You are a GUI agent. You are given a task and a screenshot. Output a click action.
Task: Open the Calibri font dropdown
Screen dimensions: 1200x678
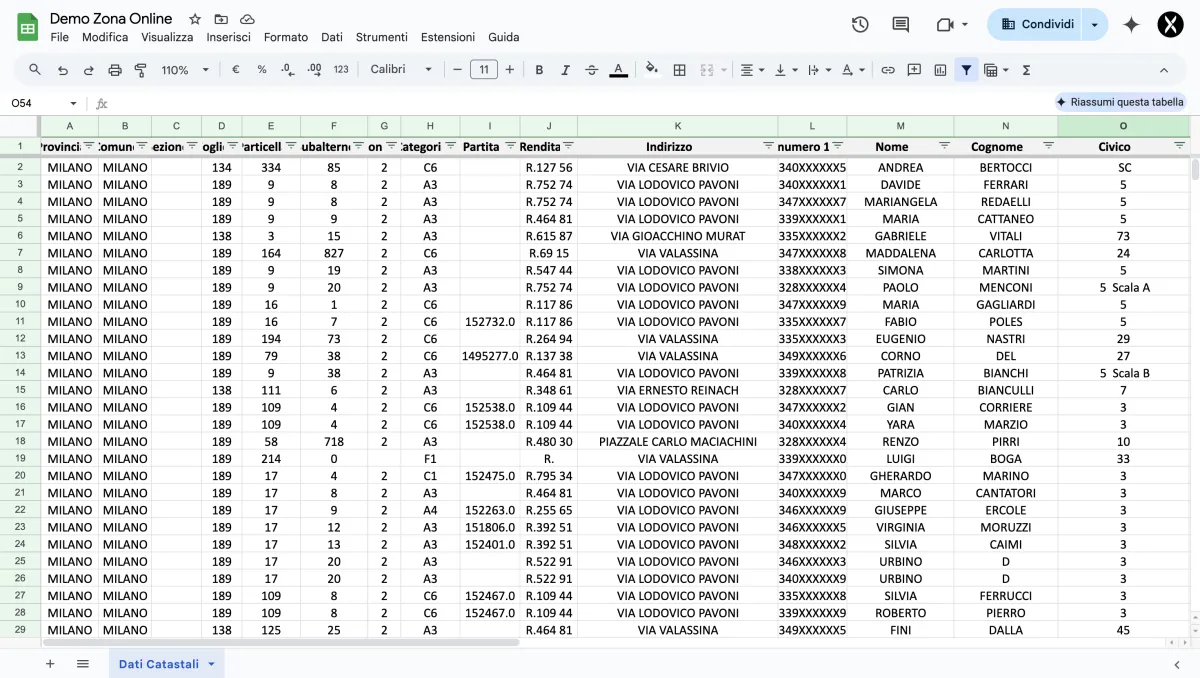401,70
